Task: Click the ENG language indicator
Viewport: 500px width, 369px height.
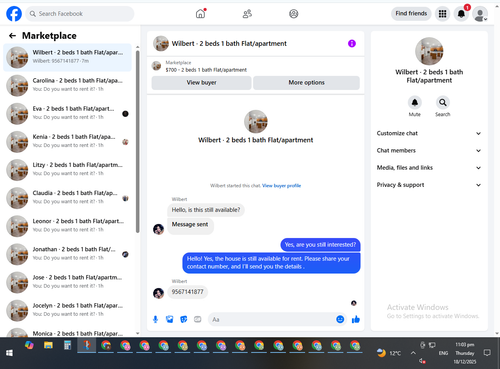Action: point(443,353)
